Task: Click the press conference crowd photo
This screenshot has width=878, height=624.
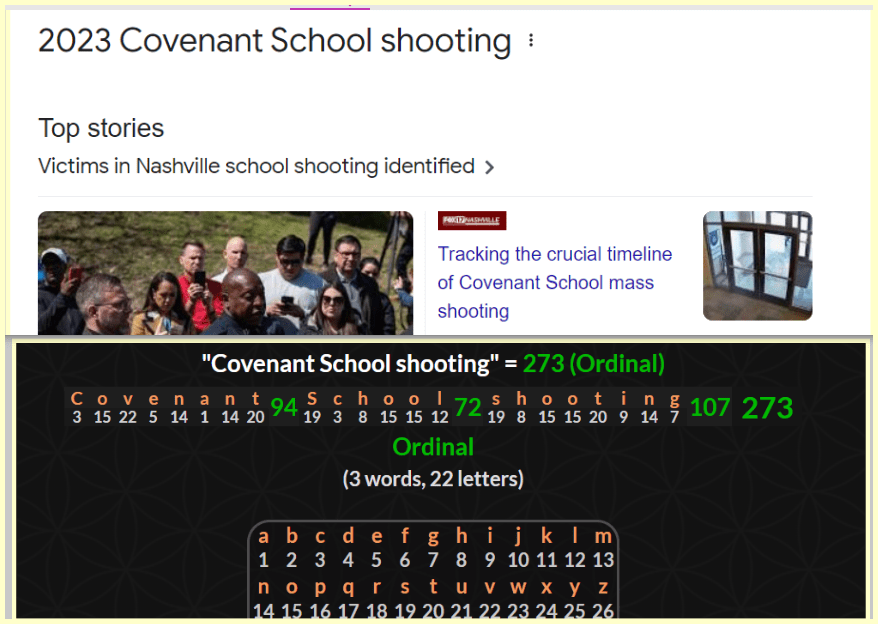Action: point(225,272)
